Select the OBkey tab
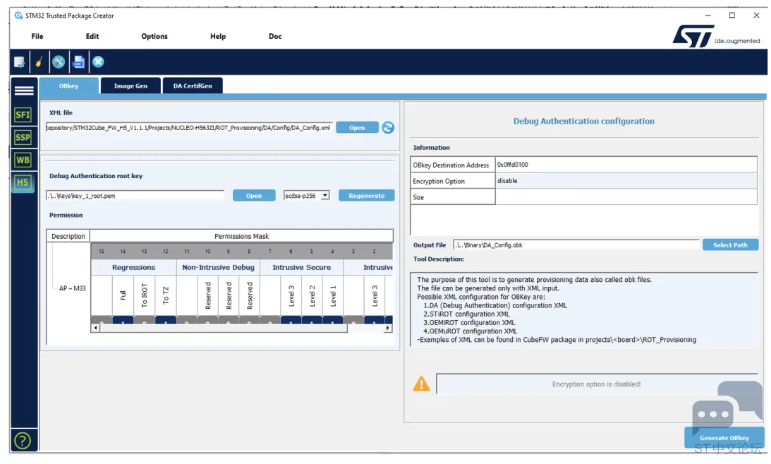Viewport: 771px width, 464px height. (69, 86)
